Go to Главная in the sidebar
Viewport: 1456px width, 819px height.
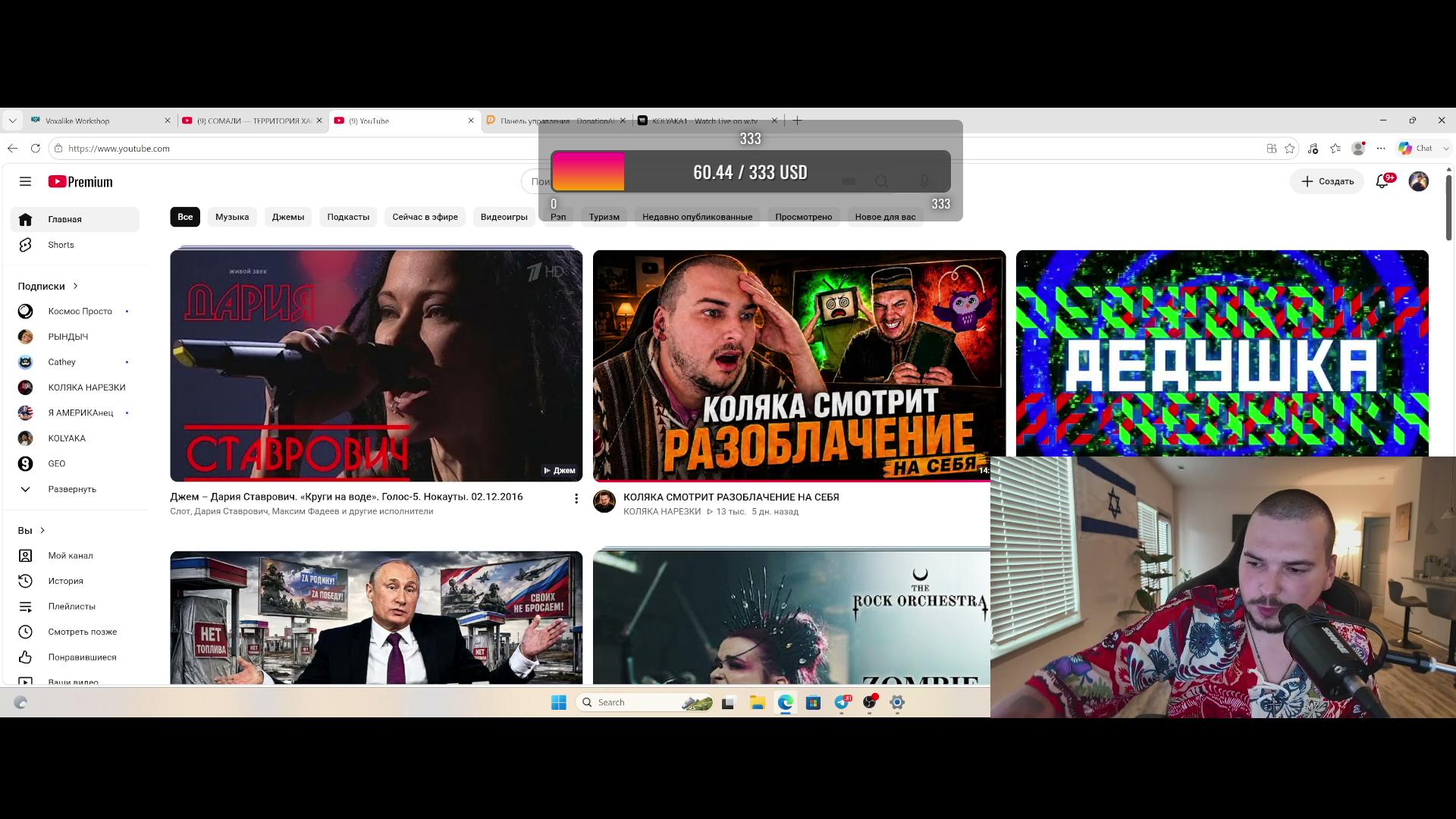(75, 220)
